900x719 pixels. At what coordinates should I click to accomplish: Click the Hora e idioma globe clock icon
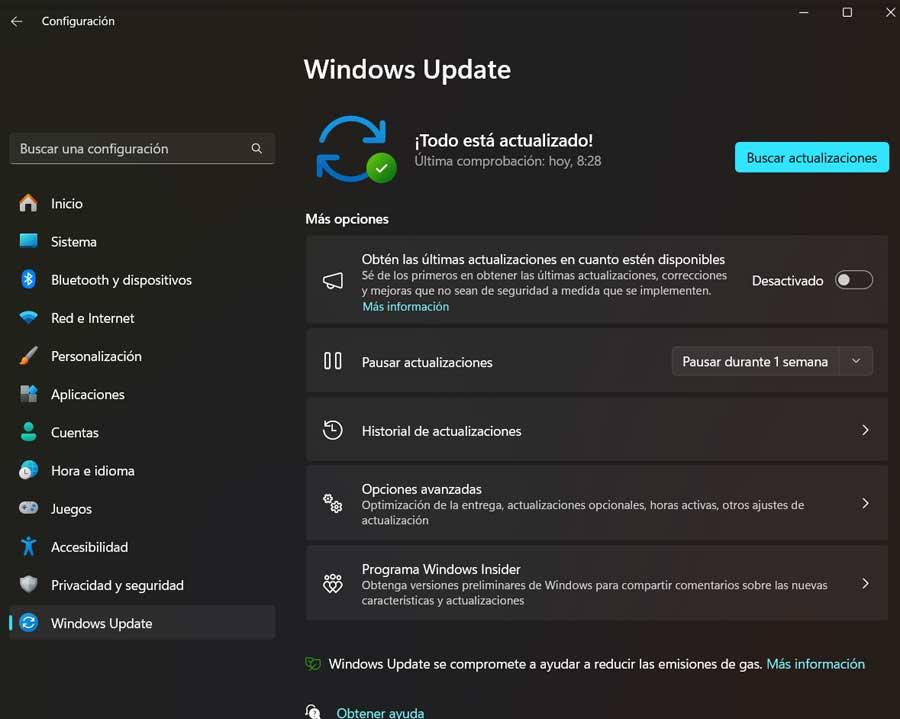pyautogui.click(x=28, y=471)
